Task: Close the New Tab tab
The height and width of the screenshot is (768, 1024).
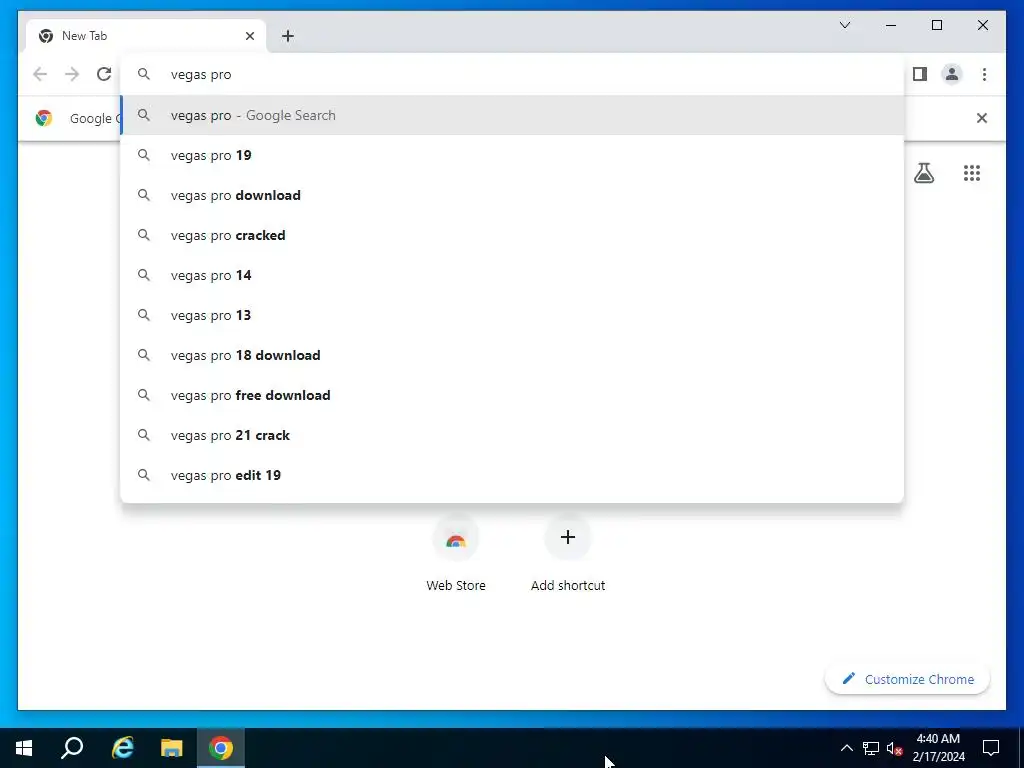Action: (249, 36)
